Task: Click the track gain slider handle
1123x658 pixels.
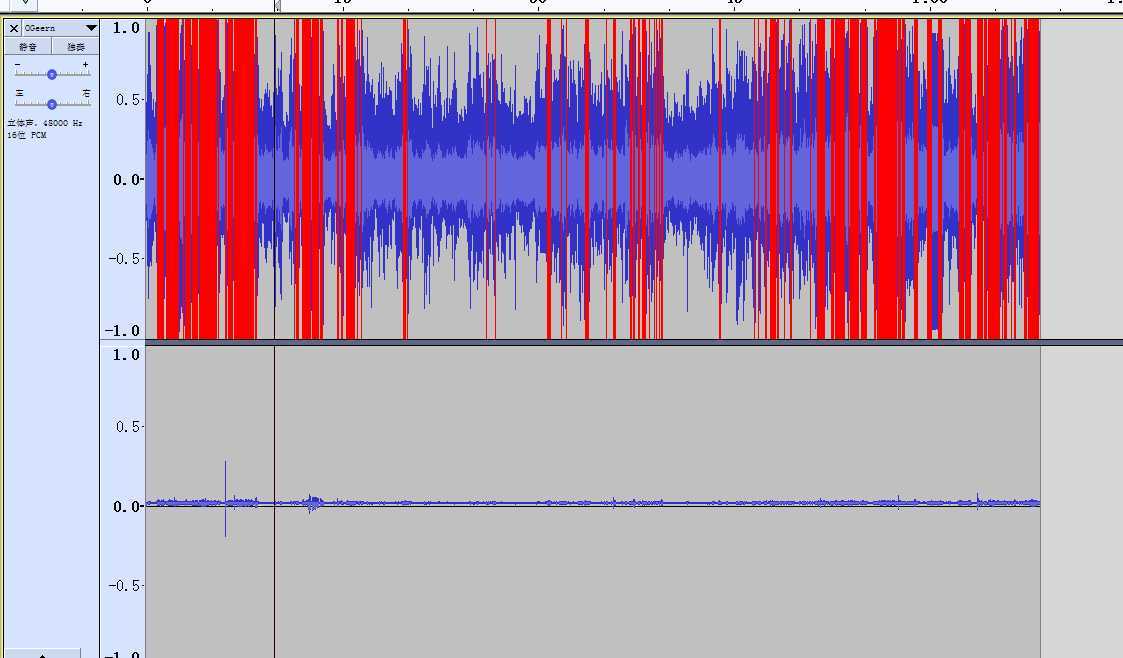Action: pos(52,74)
